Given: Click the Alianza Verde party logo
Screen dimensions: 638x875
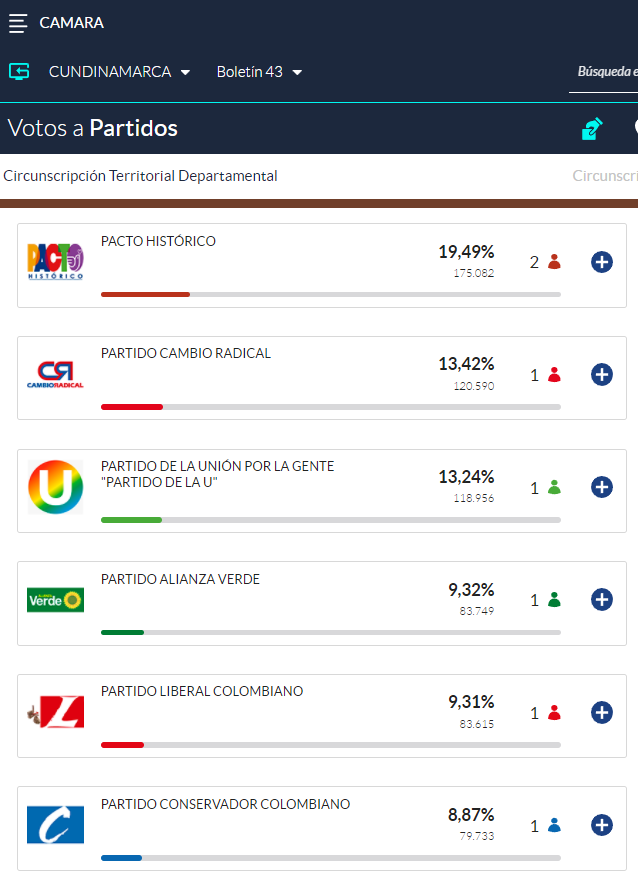Looking at the screenshot, I should pos(55,600).
